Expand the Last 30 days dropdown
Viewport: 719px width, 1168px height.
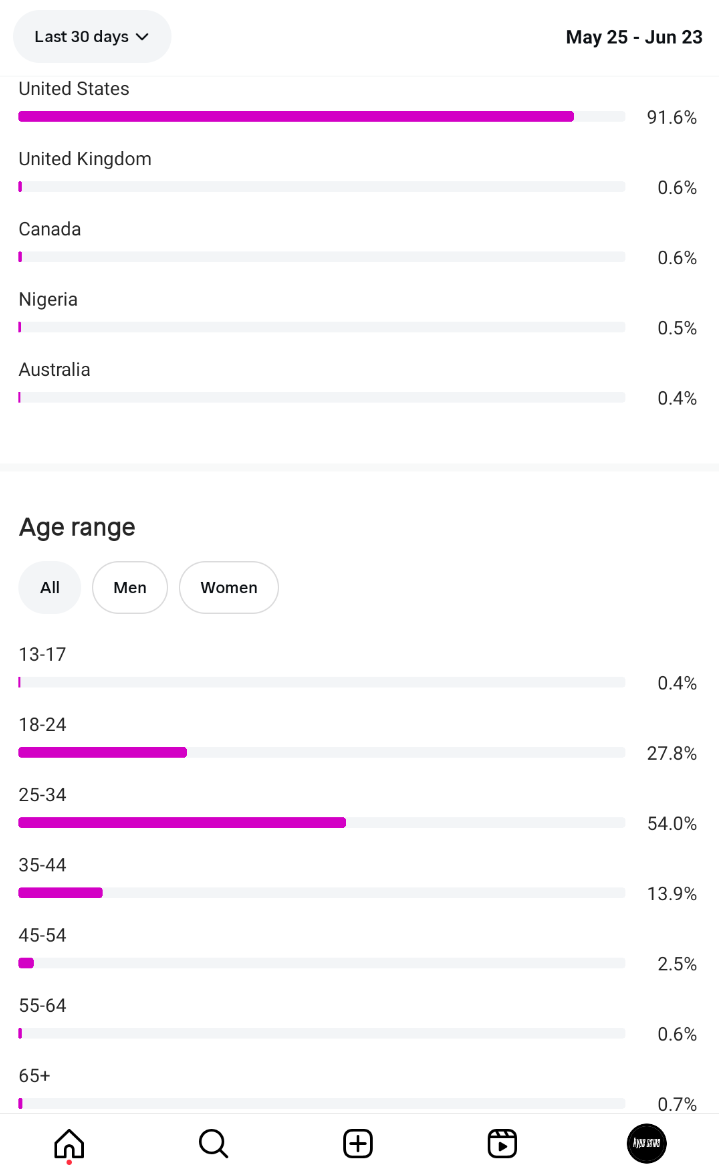pos(92,36)
